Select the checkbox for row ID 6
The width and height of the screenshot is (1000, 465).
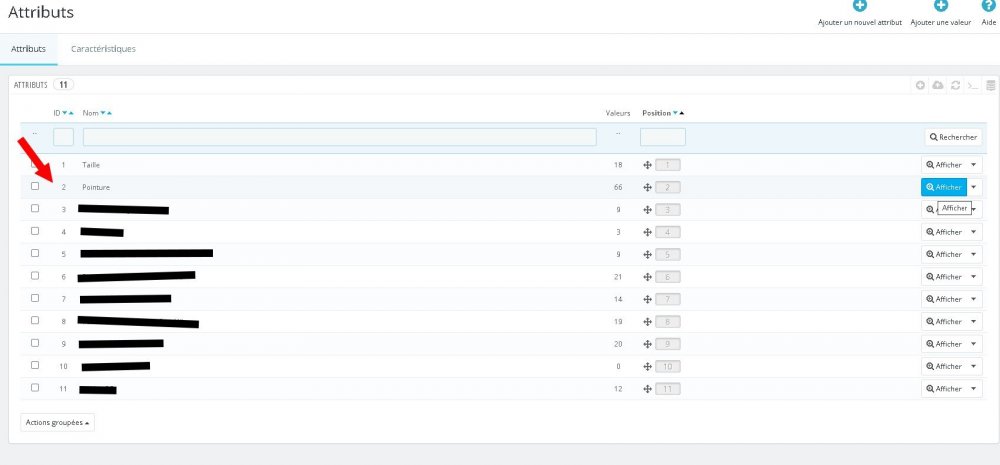tap(35, 276)
